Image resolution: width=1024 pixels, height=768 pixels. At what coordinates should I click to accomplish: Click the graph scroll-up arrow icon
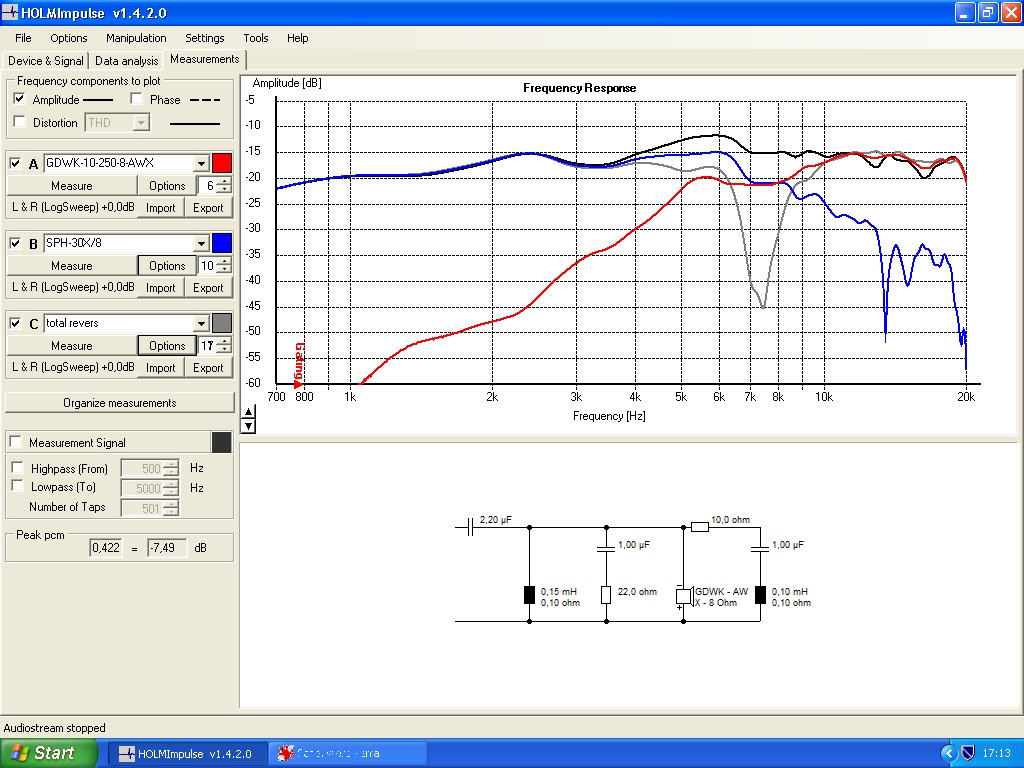[x=248, y=412]
